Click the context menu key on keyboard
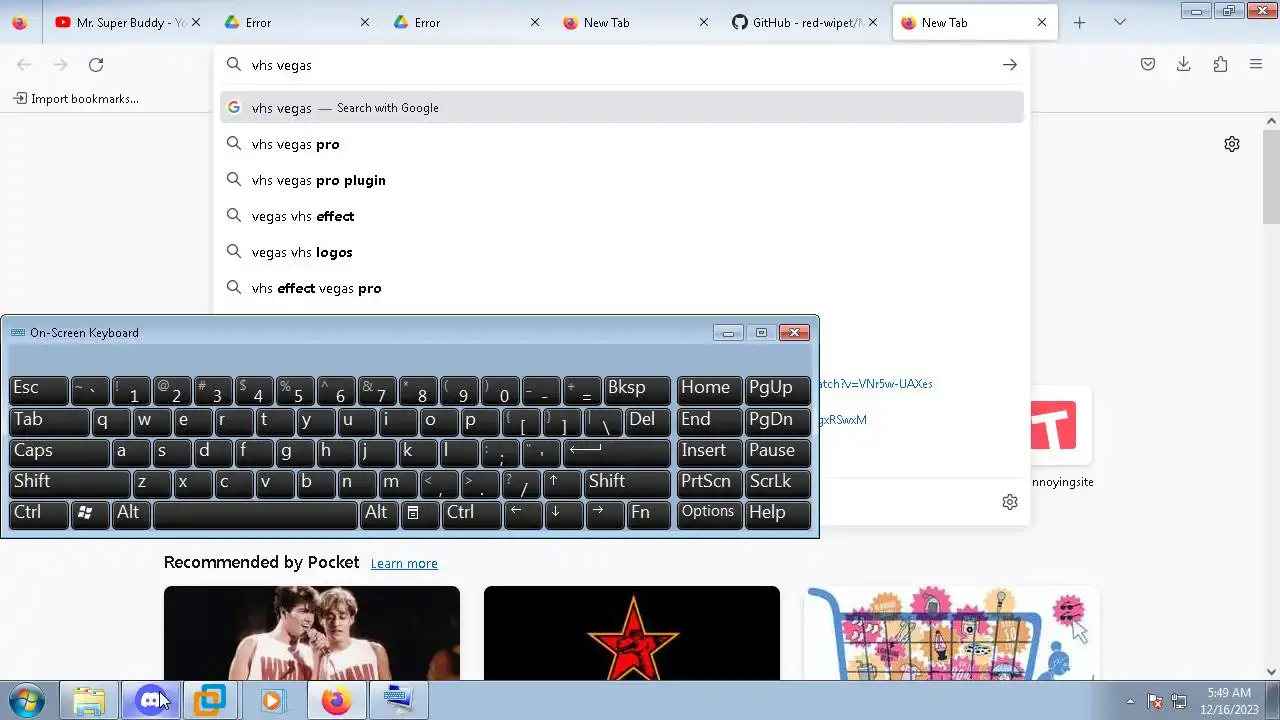 click(420, 513)
